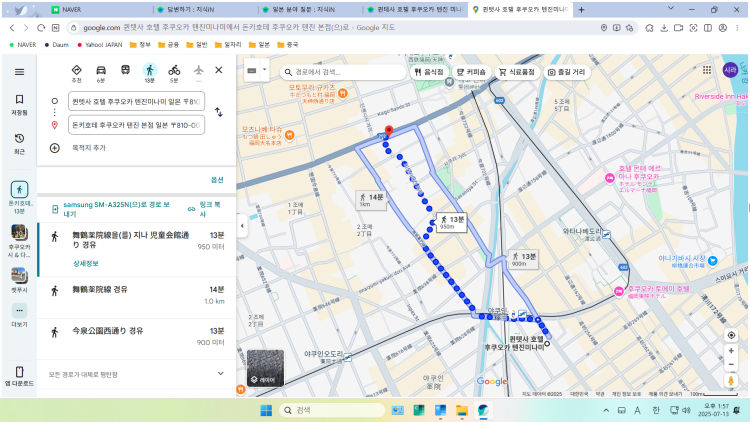
Task: Select the walking travel mode
Action: (150, 73)
